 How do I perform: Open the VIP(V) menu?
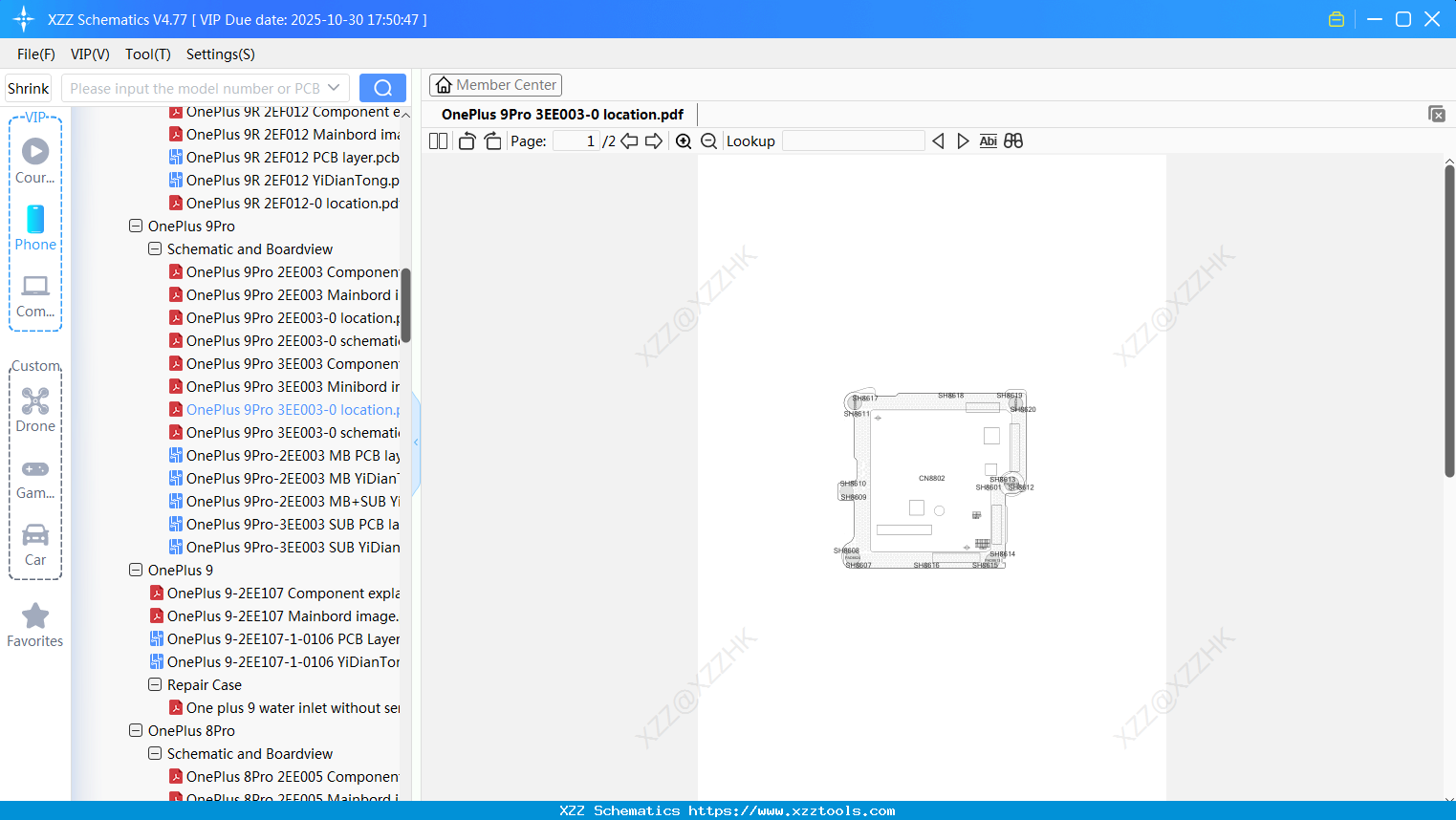pos(90,54)
